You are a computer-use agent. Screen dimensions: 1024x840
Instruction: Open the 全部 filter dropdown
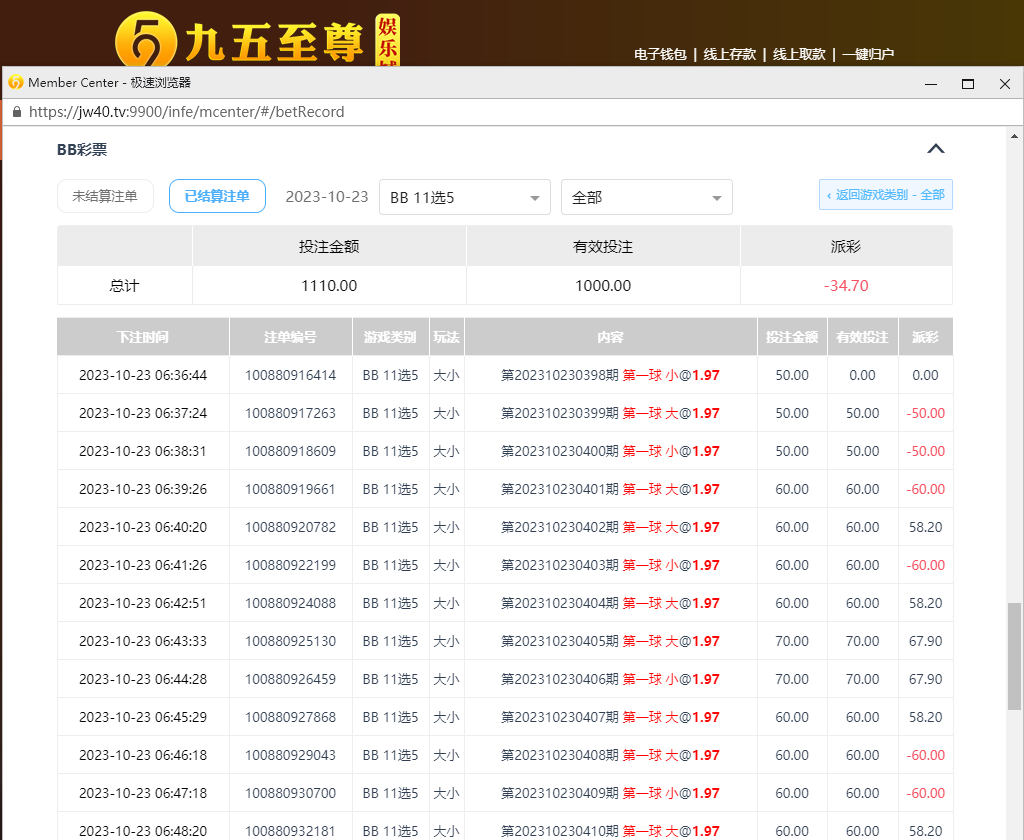pyautogui.click(x=646, y=197)
